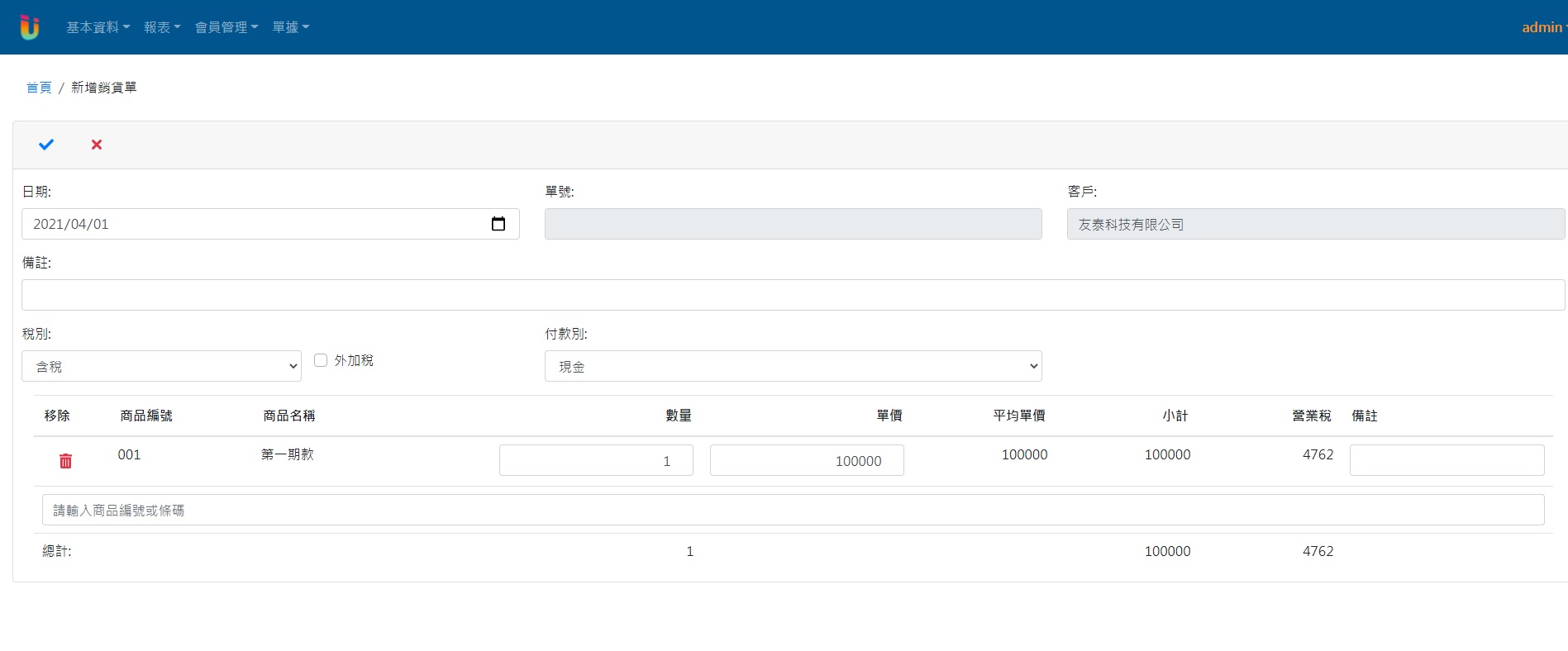Click the unit price input showing 100000

806,460
